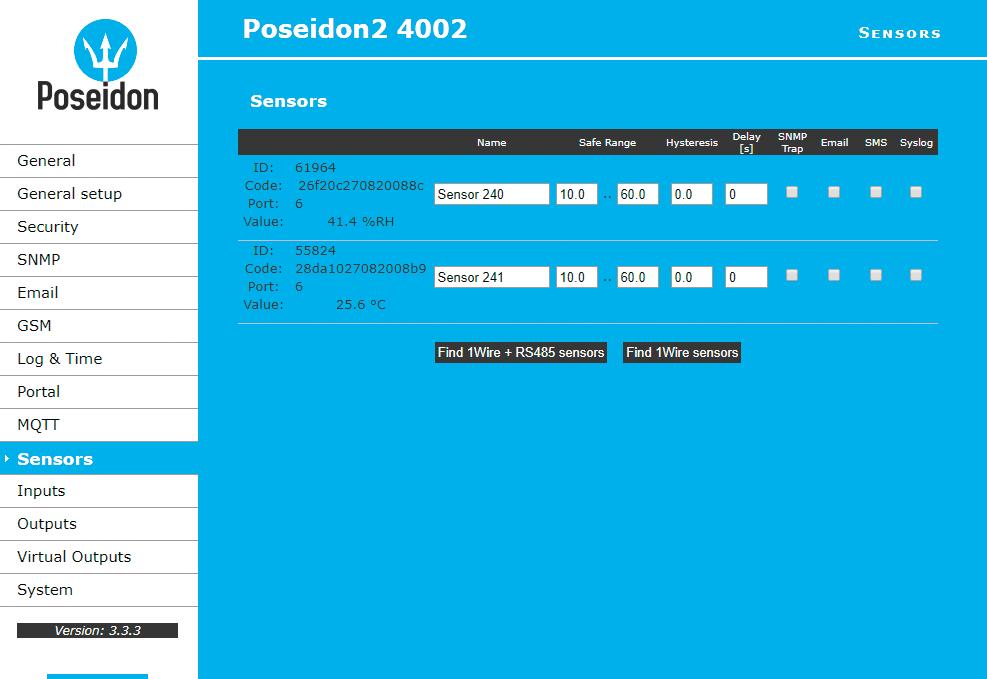Click sensor code 26f20c270820088c
This screenshot has height=679, width=987.
click(x=361, y=186)
